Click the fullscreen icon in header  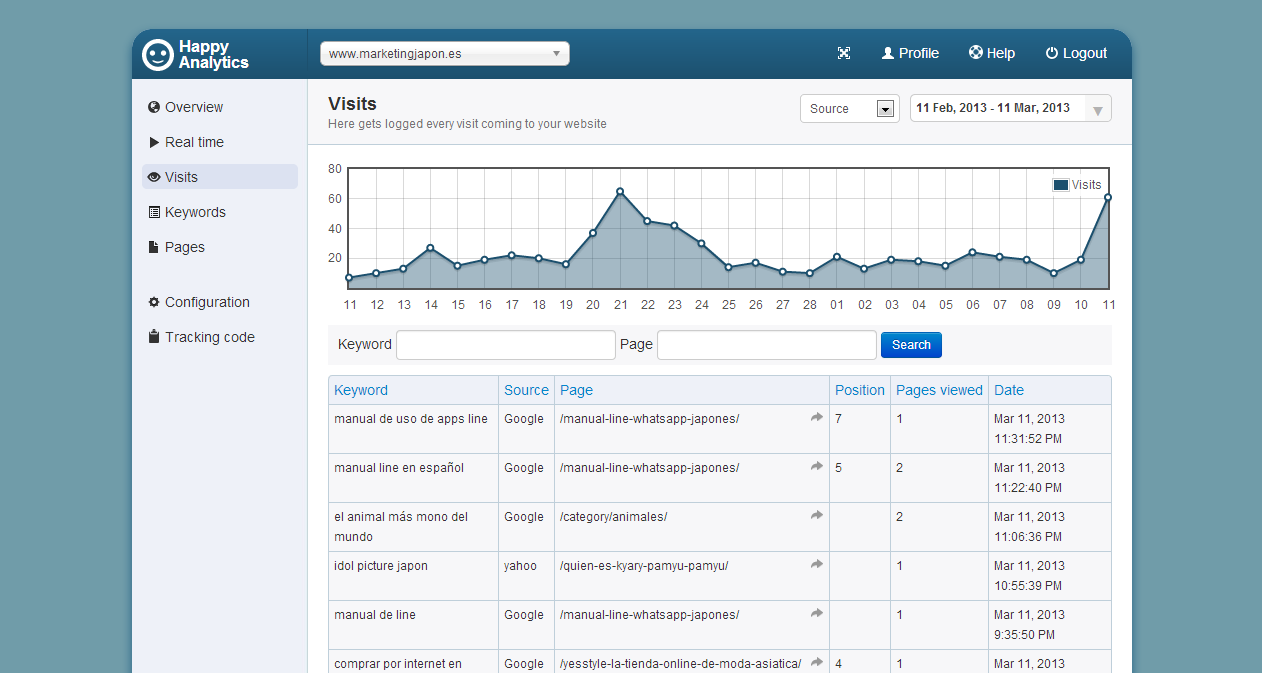click(843, 54)
